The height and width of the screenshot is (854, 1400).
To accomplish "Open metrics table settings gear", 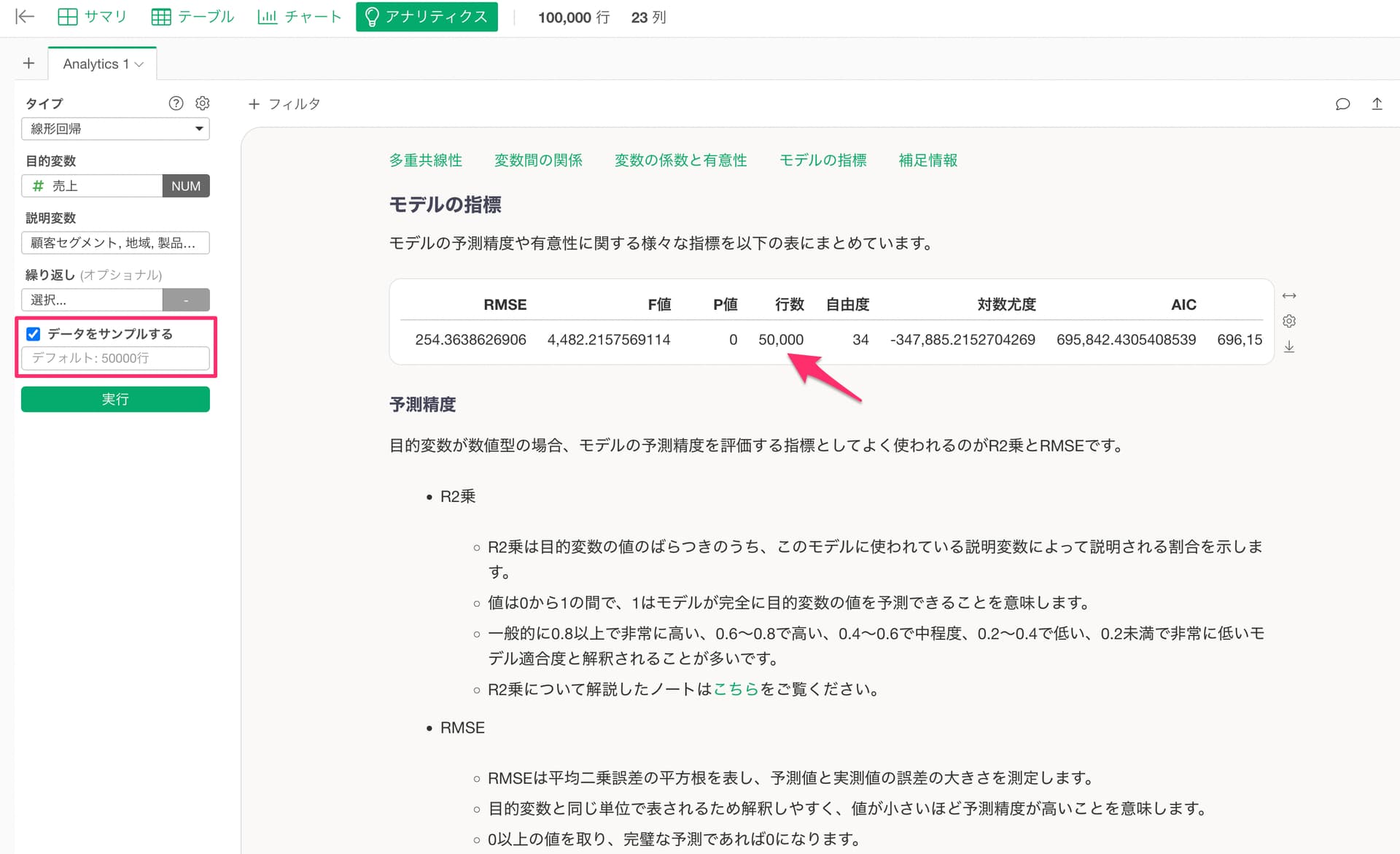I will 1289,321.
